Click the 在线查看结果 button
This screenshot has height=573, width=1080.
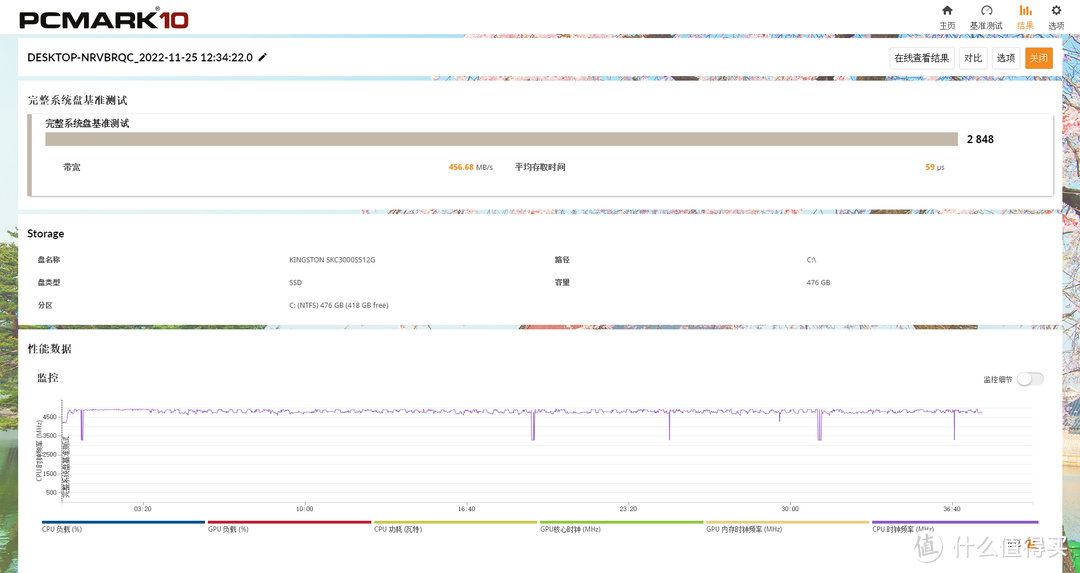921,58
